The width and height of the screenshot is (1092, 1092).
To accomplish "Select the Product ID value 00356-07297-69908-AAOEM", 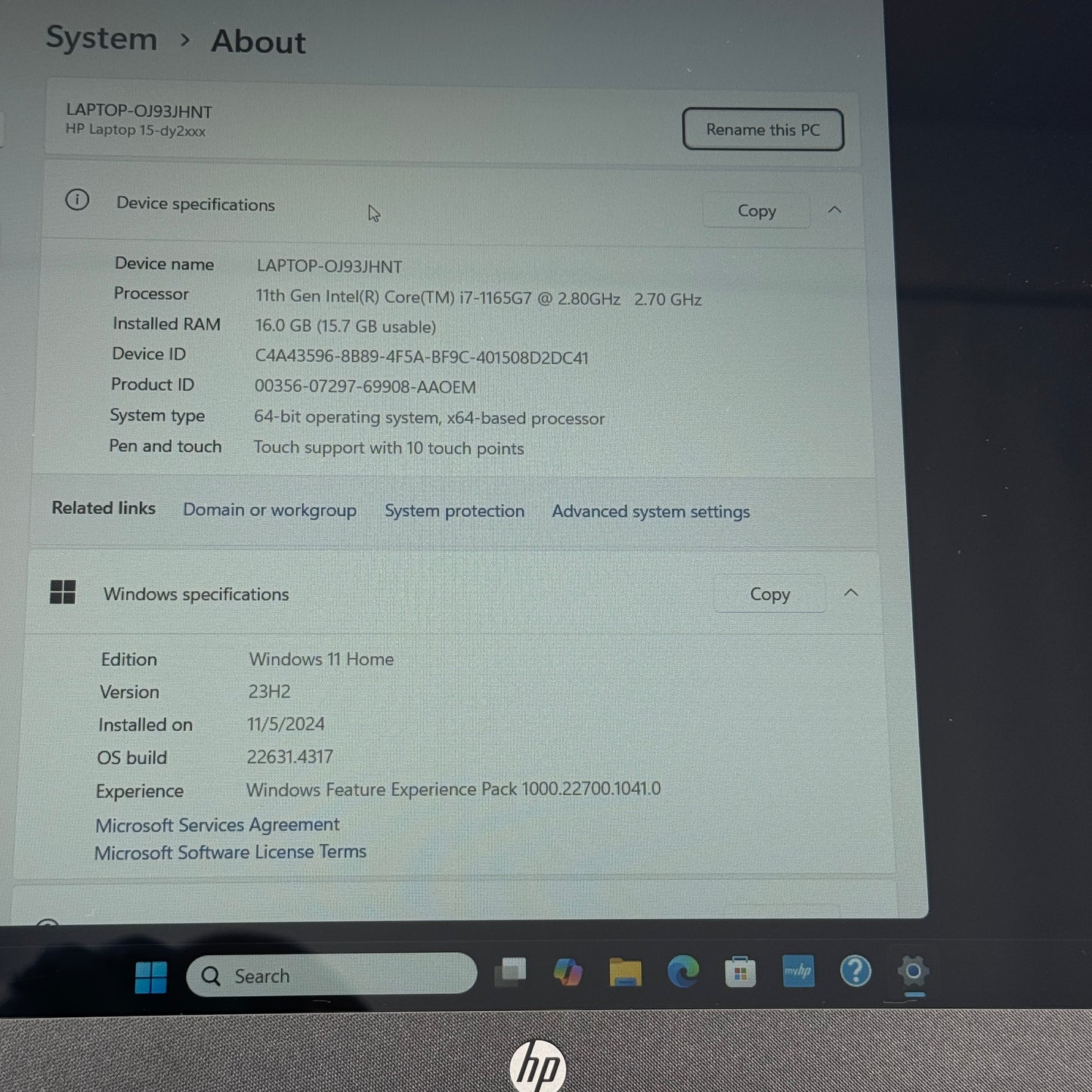I will 365,387.
